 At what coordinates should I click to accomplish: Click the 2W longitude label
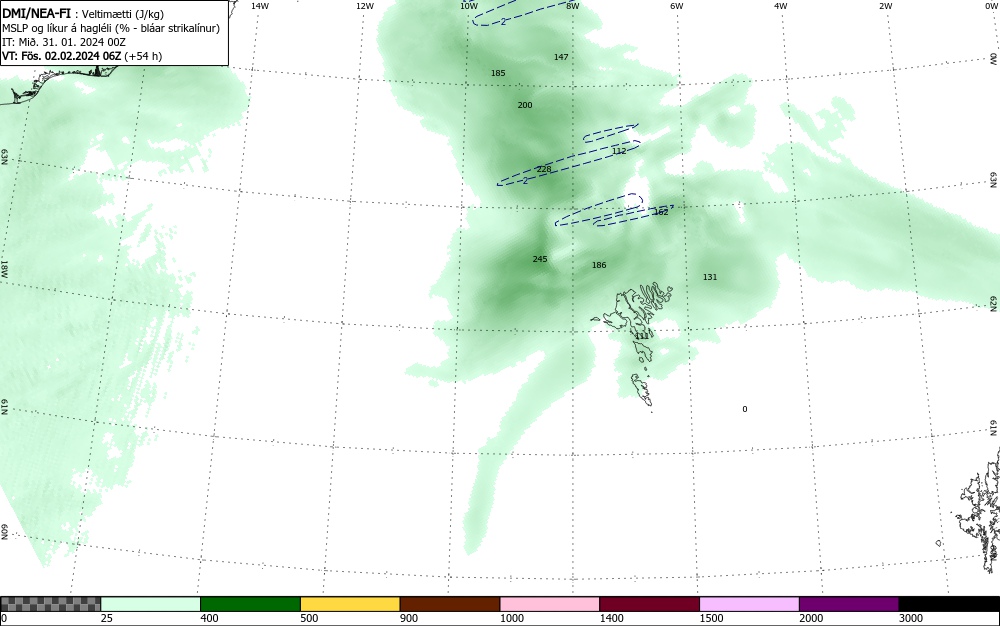click(885, 6)
